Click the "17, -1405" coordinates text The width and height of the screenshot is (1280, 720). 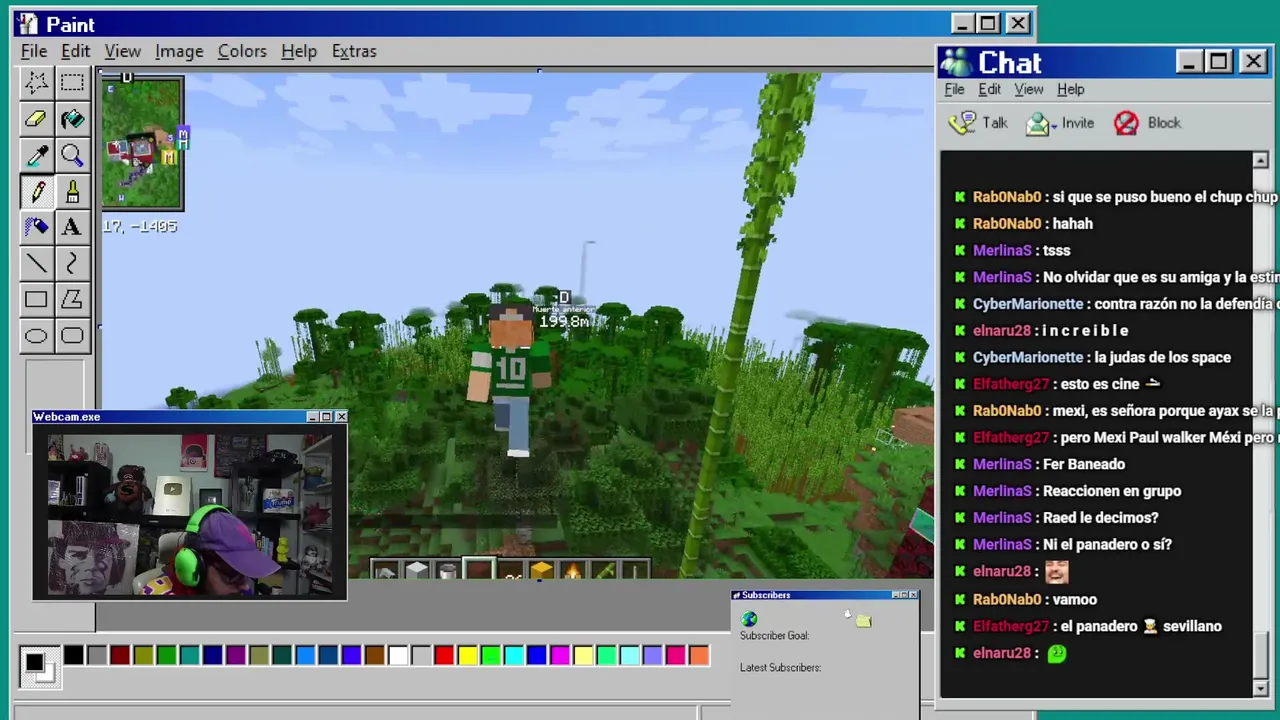pyautogui.click(x=140, y=226)
